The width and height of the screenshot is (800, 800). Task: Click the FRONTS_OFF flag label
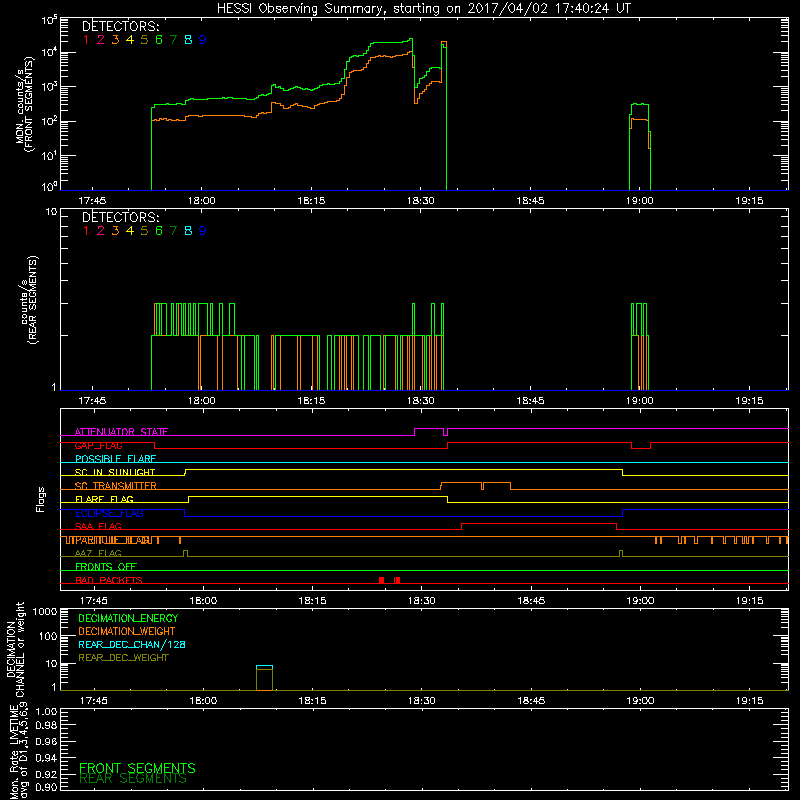(x=106, y=567)
